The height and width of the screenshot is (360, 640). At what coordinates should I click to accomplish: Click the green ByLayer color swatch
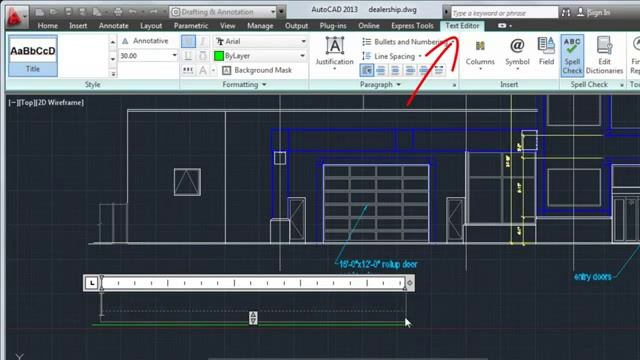click(219, 56)
